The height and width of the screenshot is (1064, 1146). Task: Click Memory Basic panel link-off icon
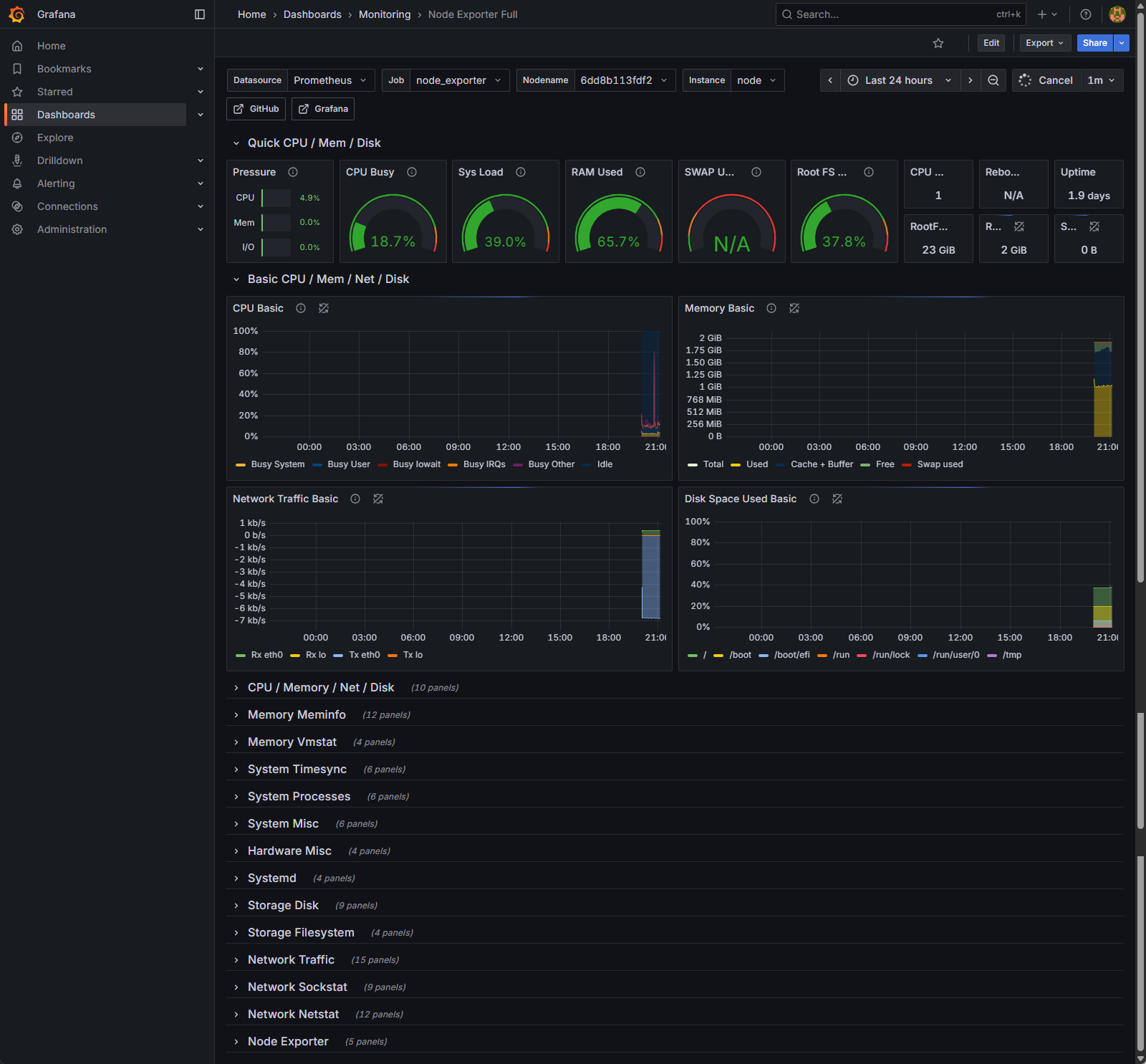coord(794,308)
